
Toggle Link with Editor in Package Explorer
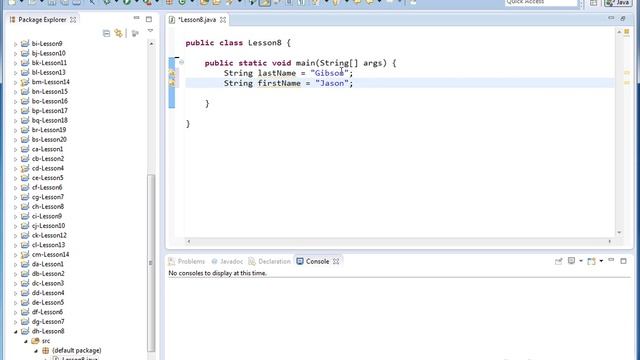(x=118, y=33)
